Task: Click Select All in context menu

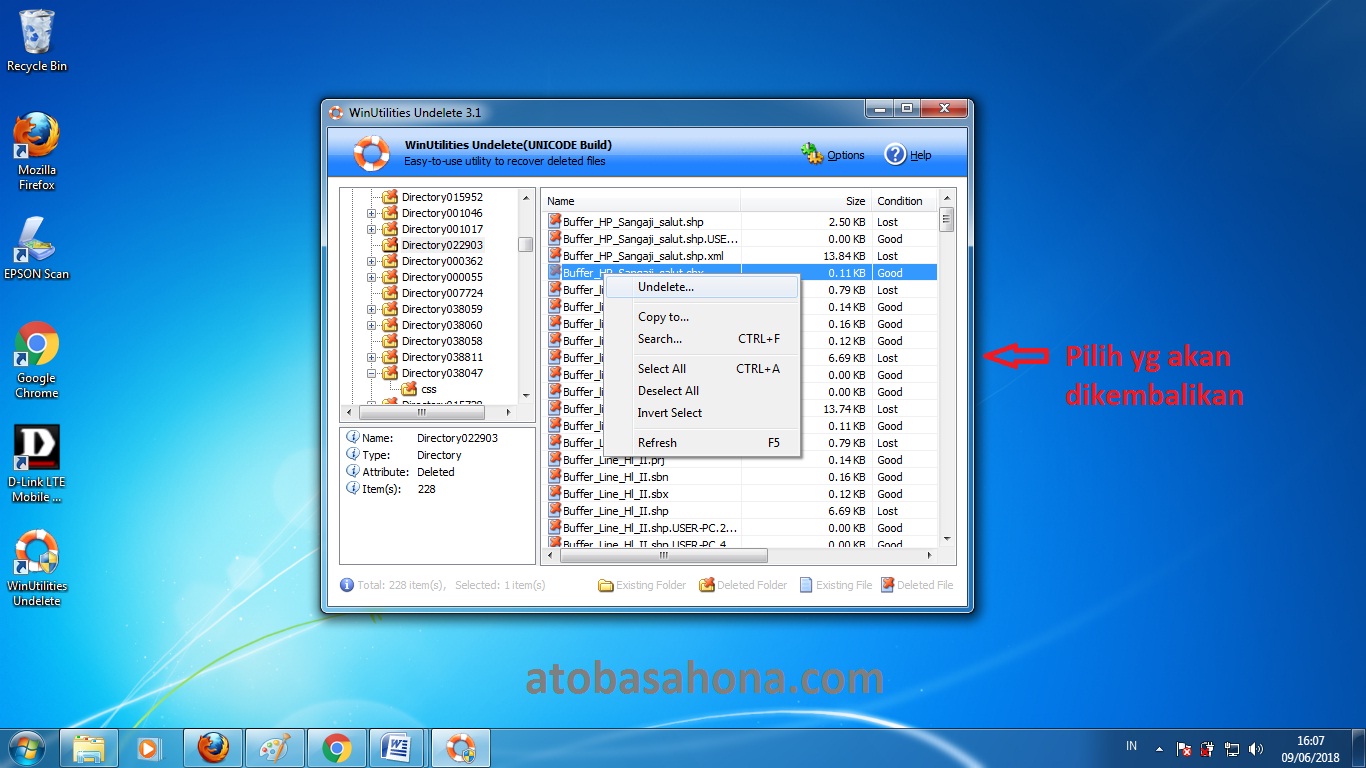Action: (702, 369)
